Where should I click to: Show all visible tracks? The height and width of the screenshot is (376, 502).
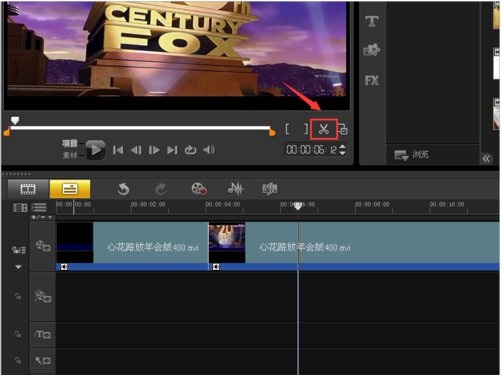20,208
